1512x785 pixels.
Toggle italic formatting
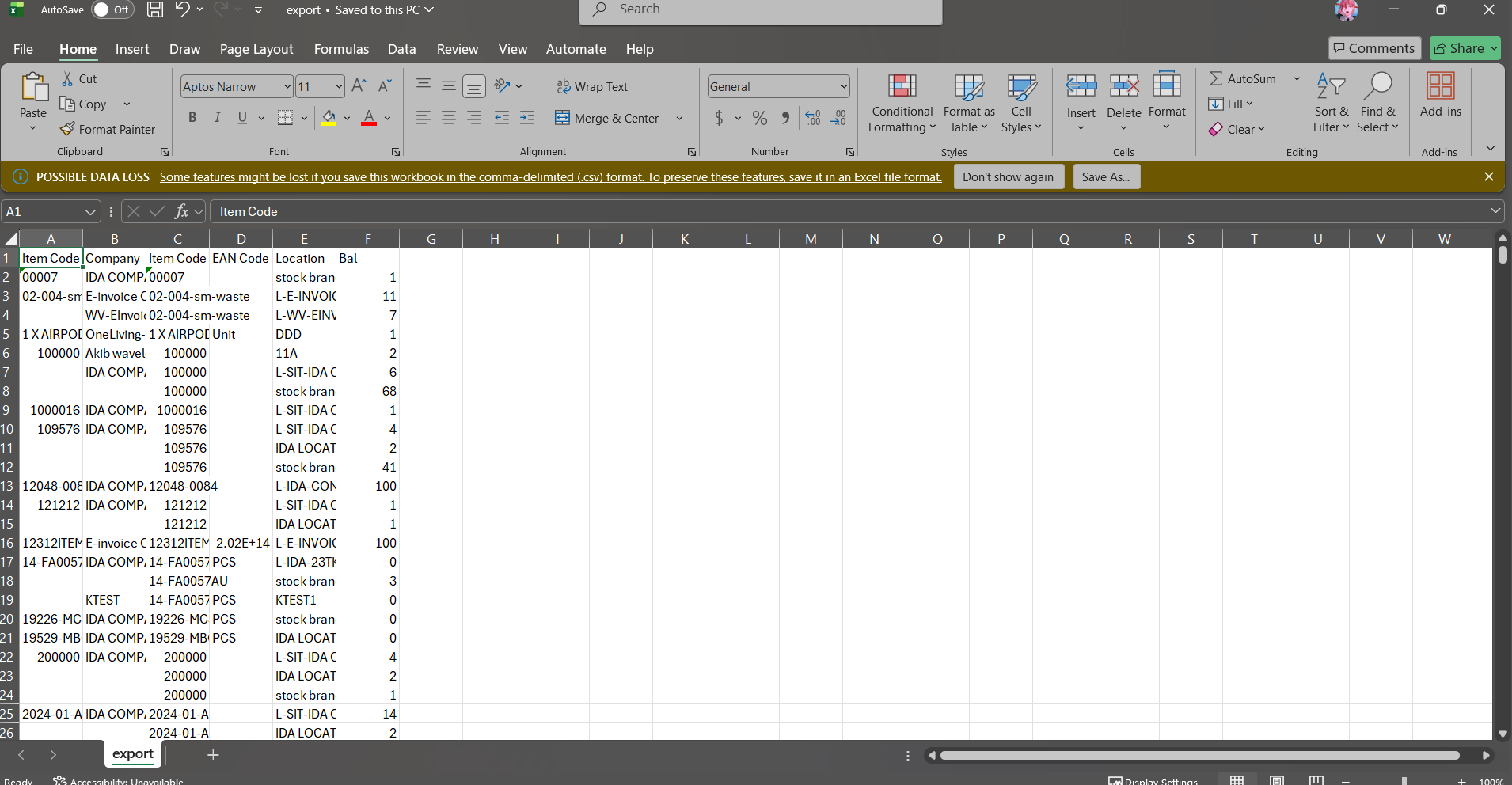tap(217, 117)
